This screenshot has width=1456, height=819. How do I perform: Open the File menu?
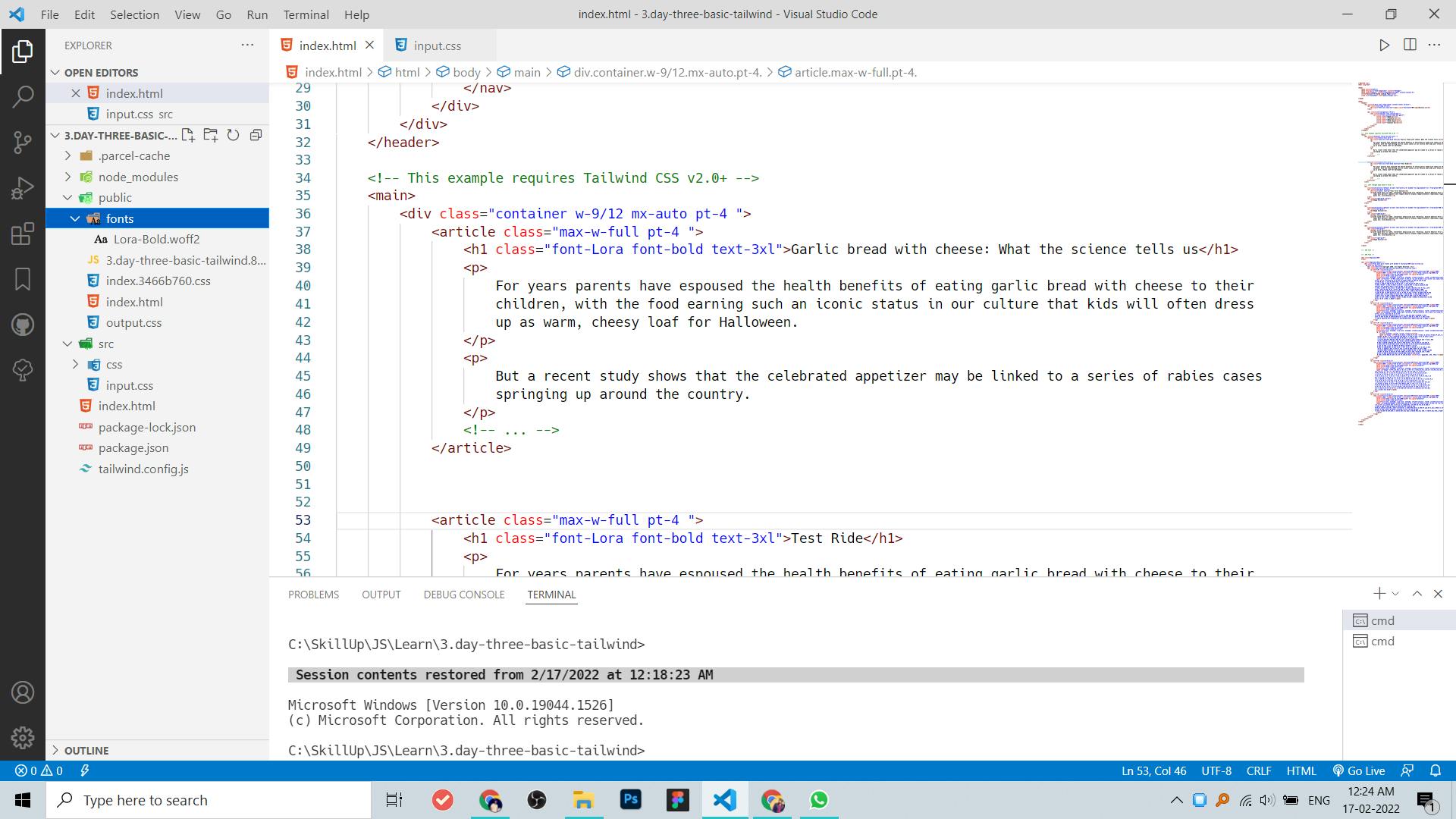[x=49, y=14]
